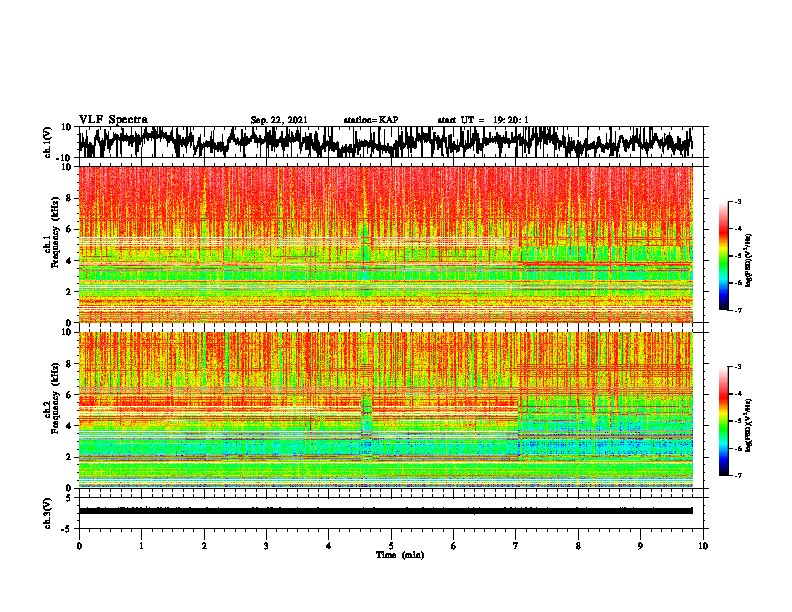This screenshot has width=792, height=612.
Task: Click the "-4" label on the ch.2 colorbar
Action: tap(738, 394)
